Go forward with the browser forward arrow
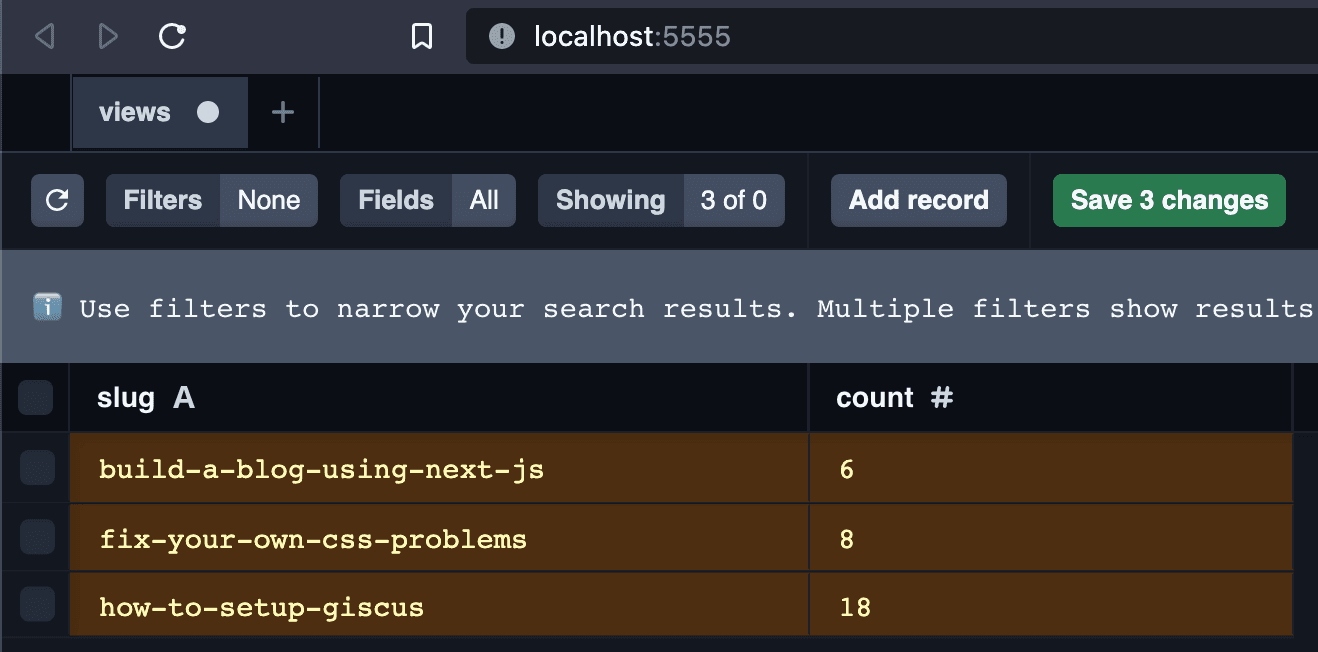1318x652 pixels. click(108, 37)
